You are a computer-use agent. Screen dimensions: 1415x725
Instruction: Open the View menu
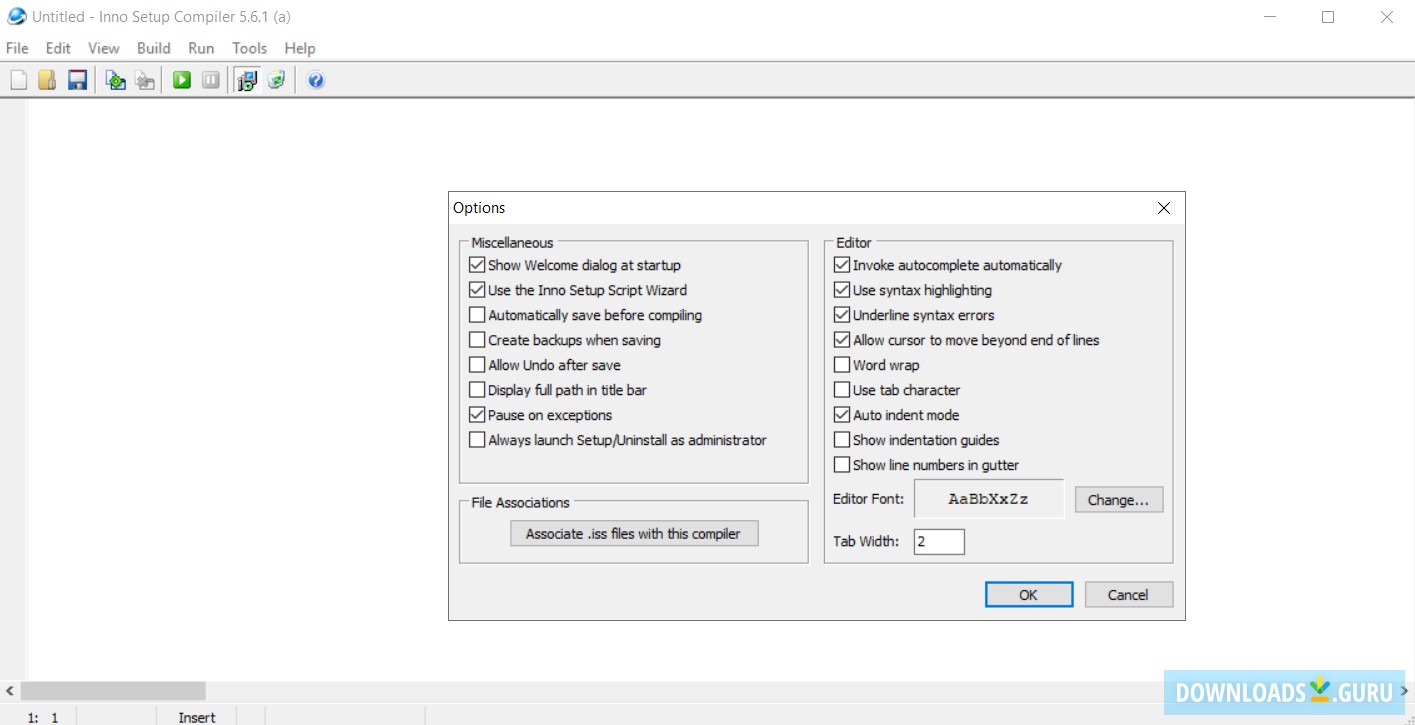tap(103, 48)
